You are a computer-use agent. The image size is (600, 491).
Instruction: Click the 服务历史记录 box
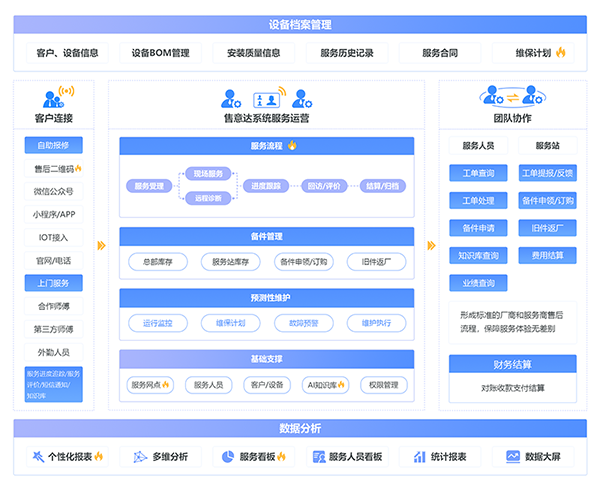click(x=347, y=53)
